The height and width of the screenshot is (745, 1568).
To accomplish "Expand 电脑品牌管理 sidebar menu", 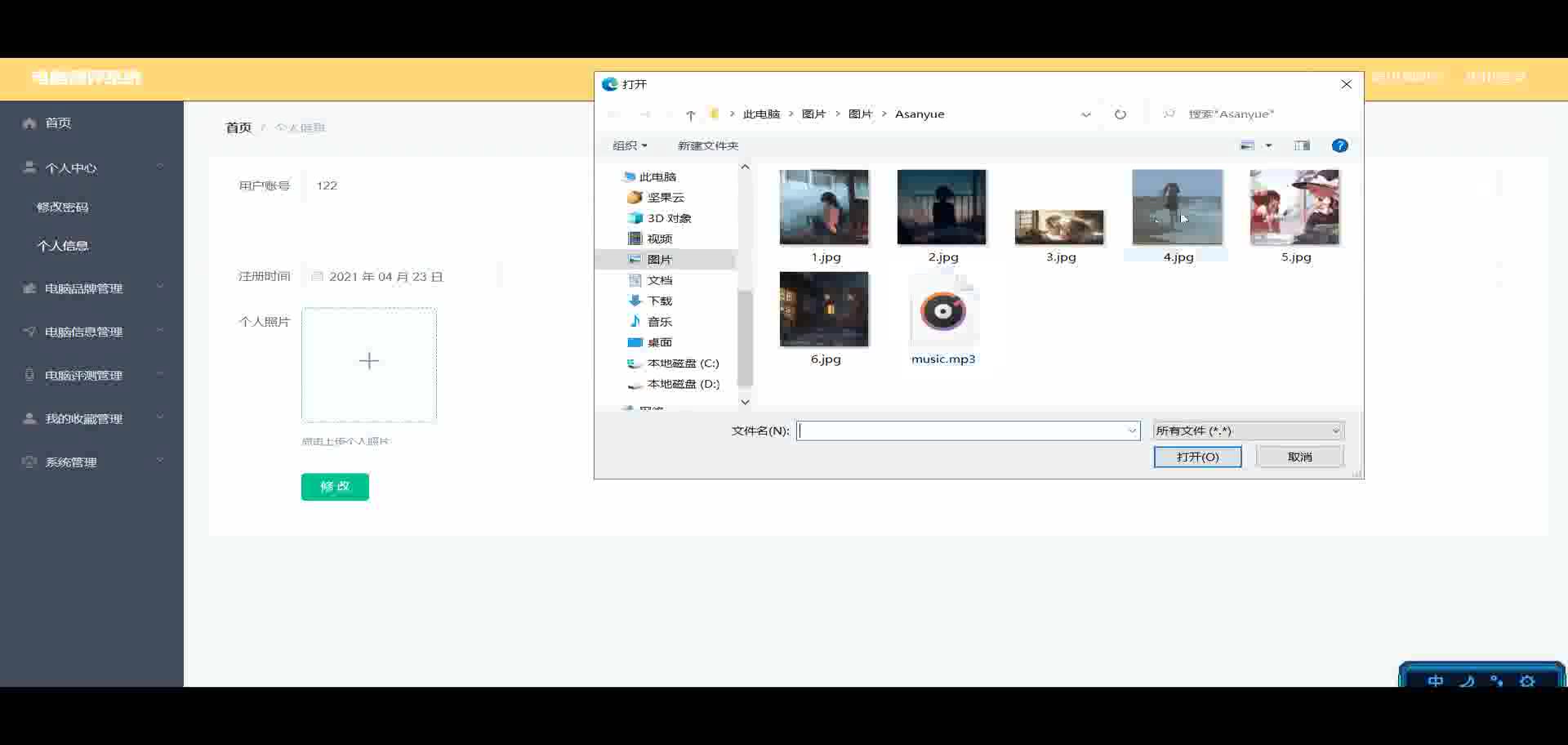I will pos(83,288).
